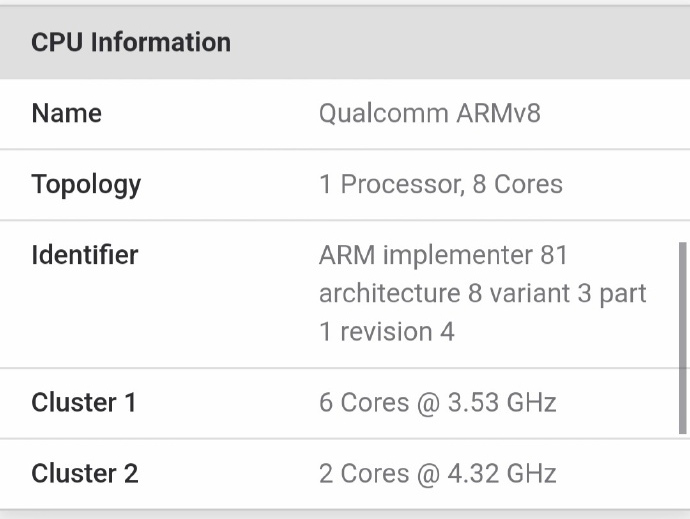Click the 4.32 GHz frequency value
The image size is (690, 519).
coord(502,473)
